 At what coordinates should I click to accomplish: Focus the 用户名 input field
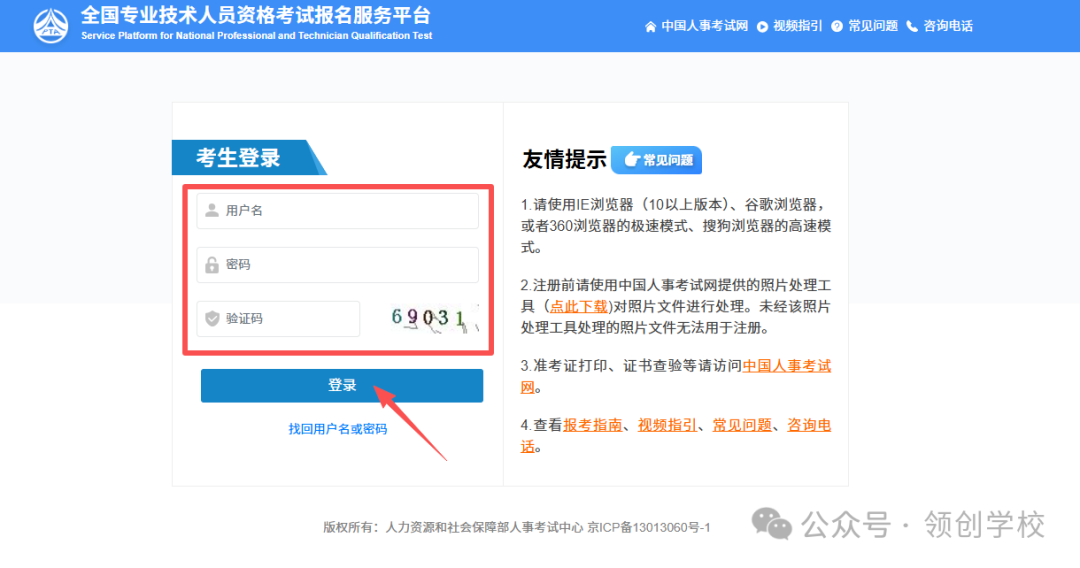338,211
